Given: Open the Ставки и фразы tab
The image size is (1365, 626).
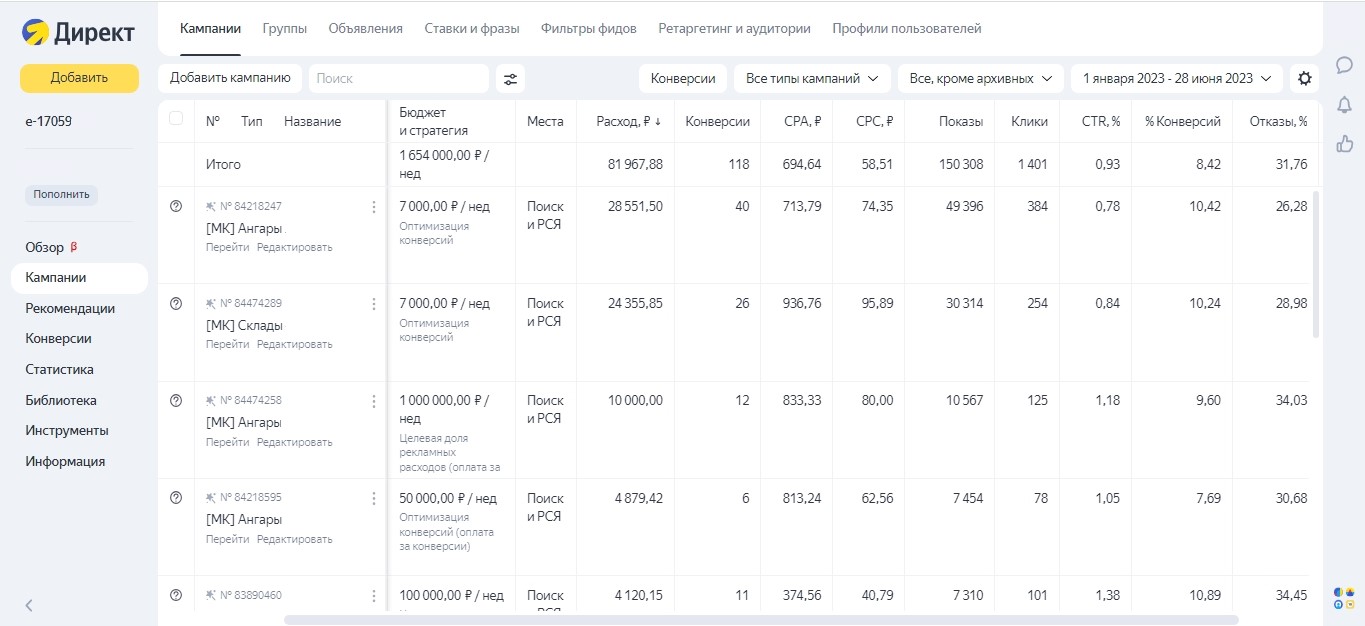Looking at the screenshot, I should (472, 29).
